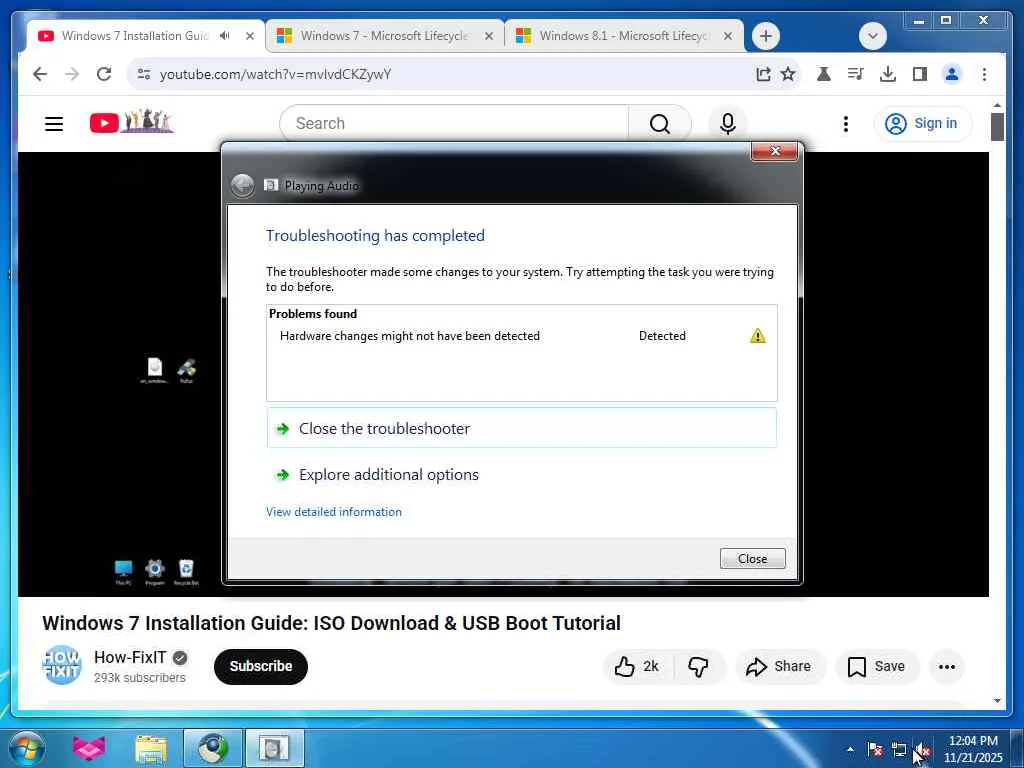Viewport: 1024px width, 768px height.
Task: Open the media control icon in toolbar
Action: 856,74
